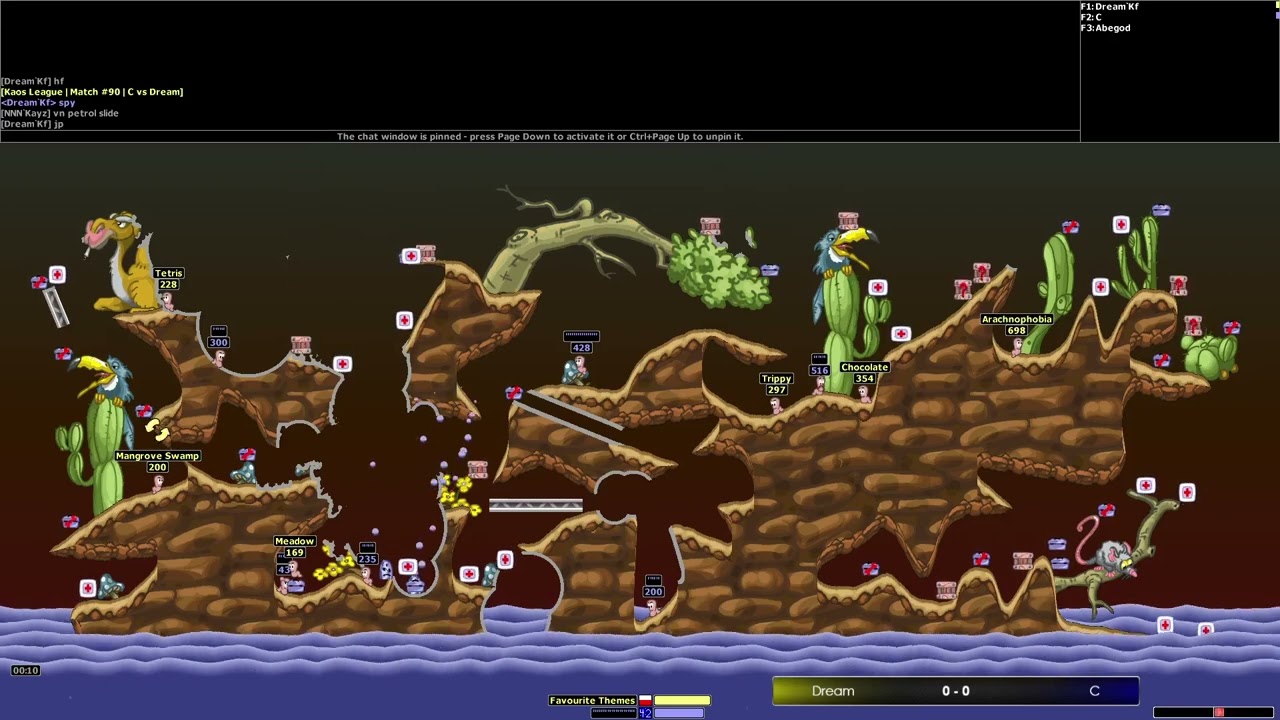The width and height of the screenshot is (1280, 720).
Task: Click the 'vn petrol slide' chat message
Action: click(x=60, y=113)
